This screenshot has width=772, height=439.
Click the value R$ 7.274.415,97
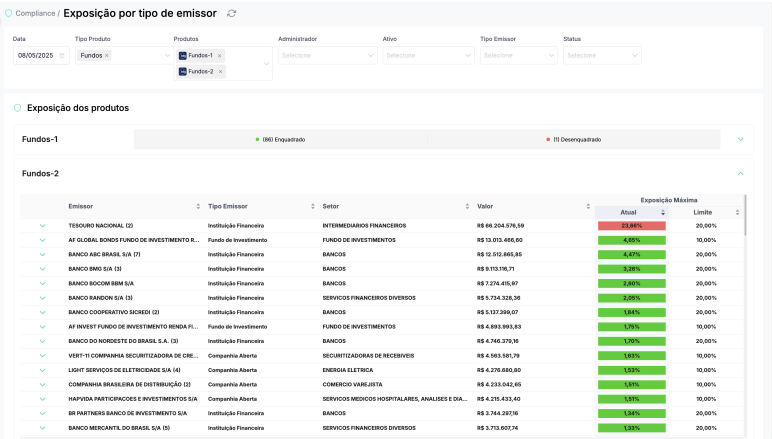pyautogui.click(x=497, y=283)
